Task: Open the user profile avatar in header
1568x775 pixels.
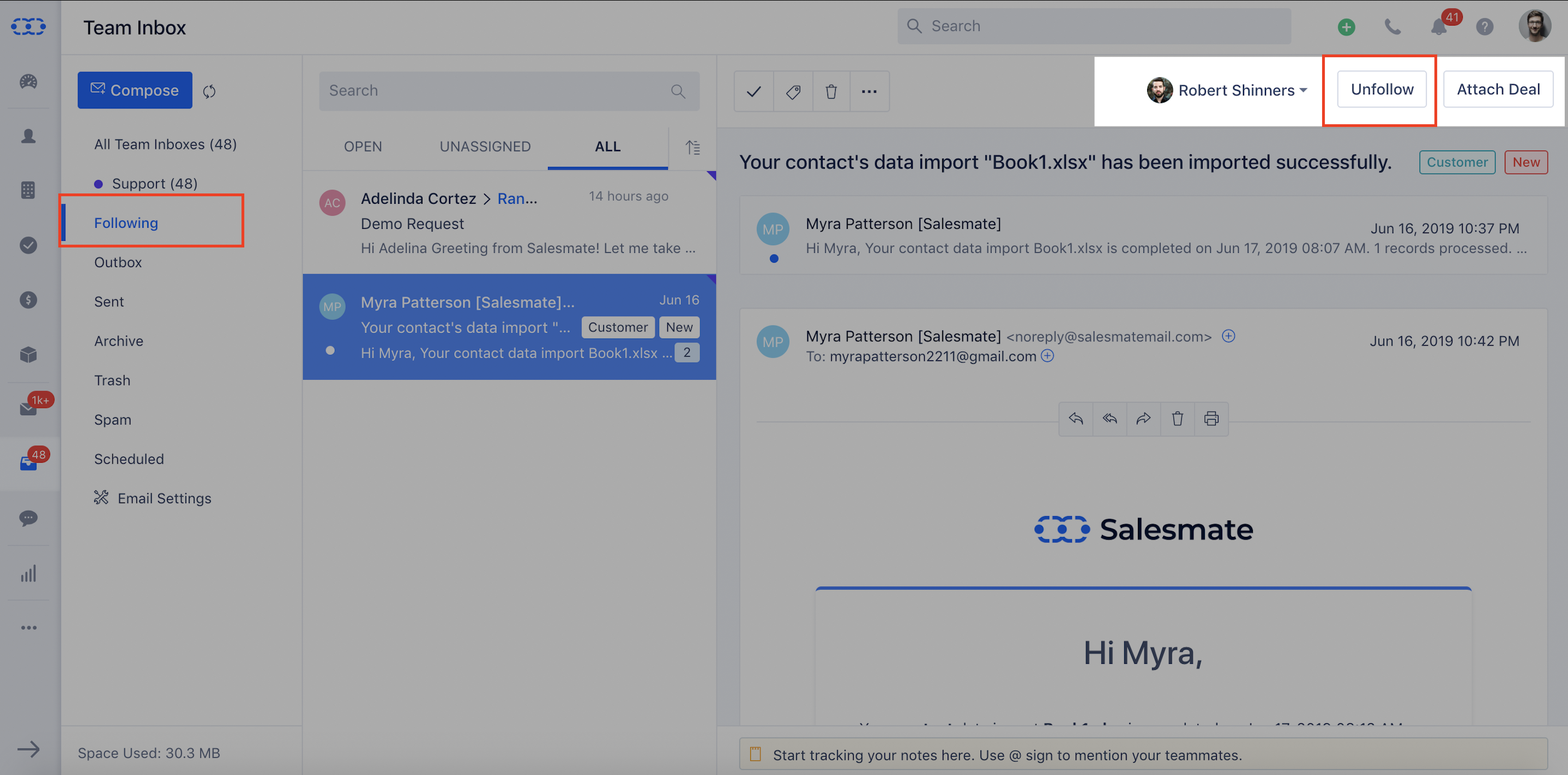Action: [x=1535, y=26]
